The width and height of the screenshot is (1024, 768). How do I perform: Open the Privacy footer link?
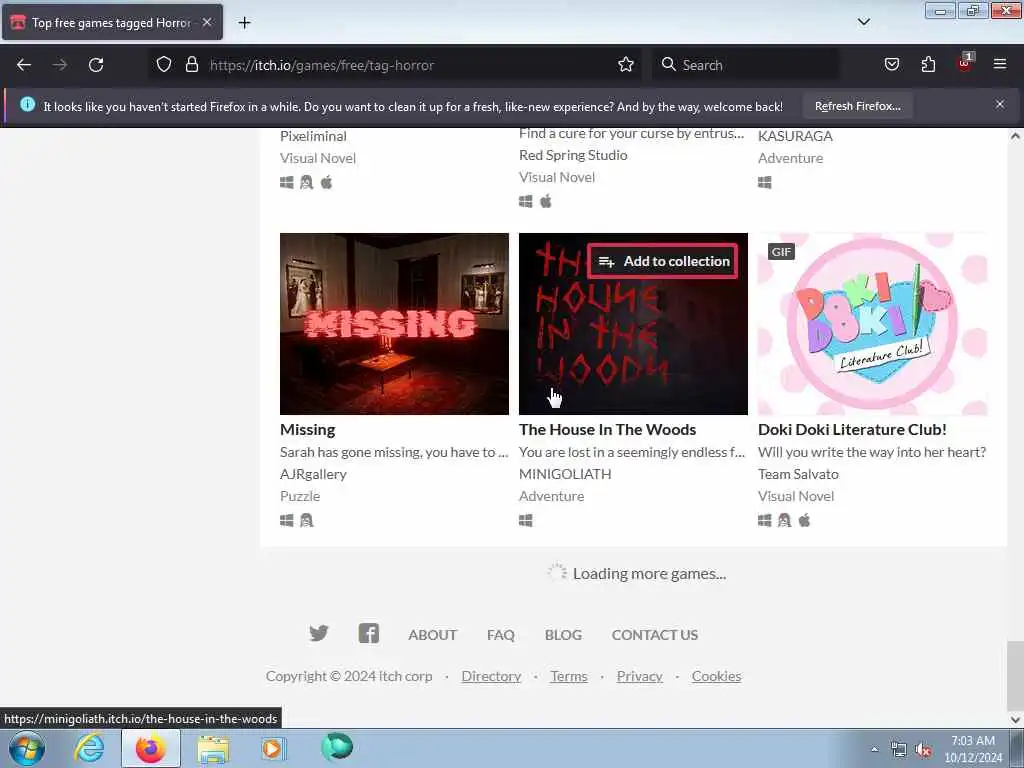[x=639, y=677]
